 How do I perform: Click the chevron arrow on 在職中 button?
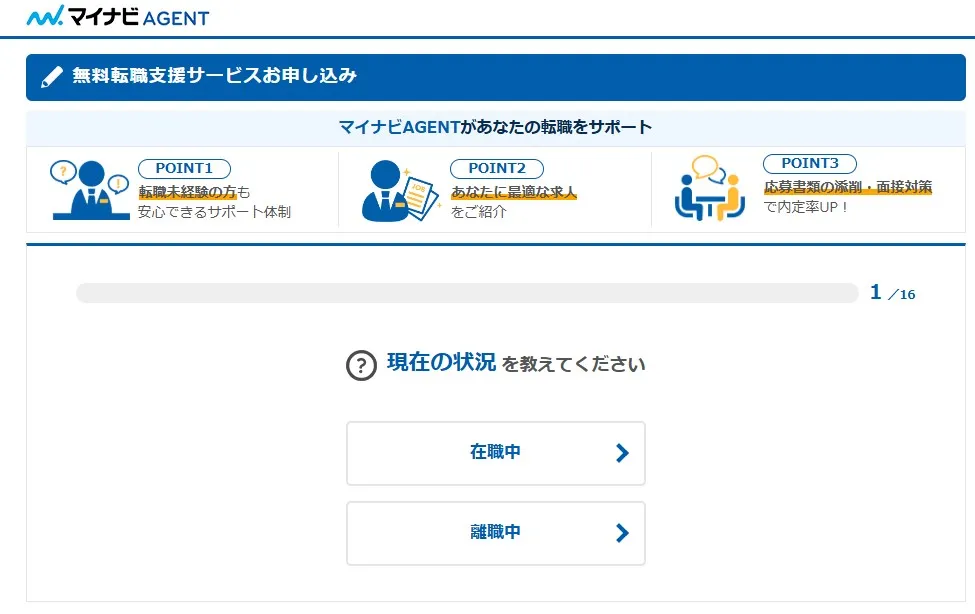[622, 453]
